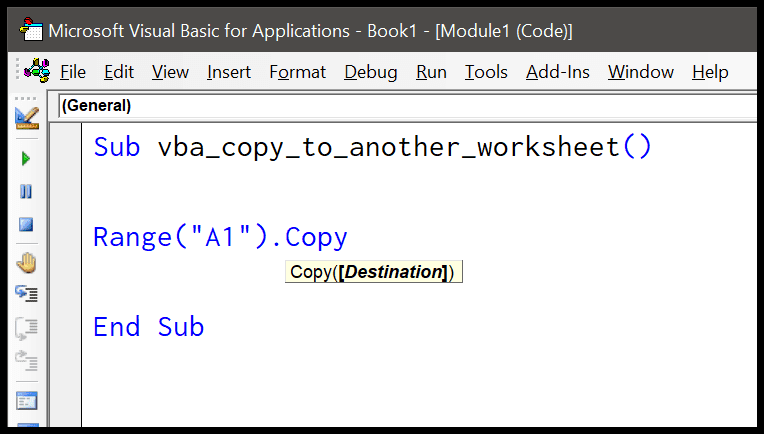
Task: Open the (General) object dropdown
Action: point(407,106)
